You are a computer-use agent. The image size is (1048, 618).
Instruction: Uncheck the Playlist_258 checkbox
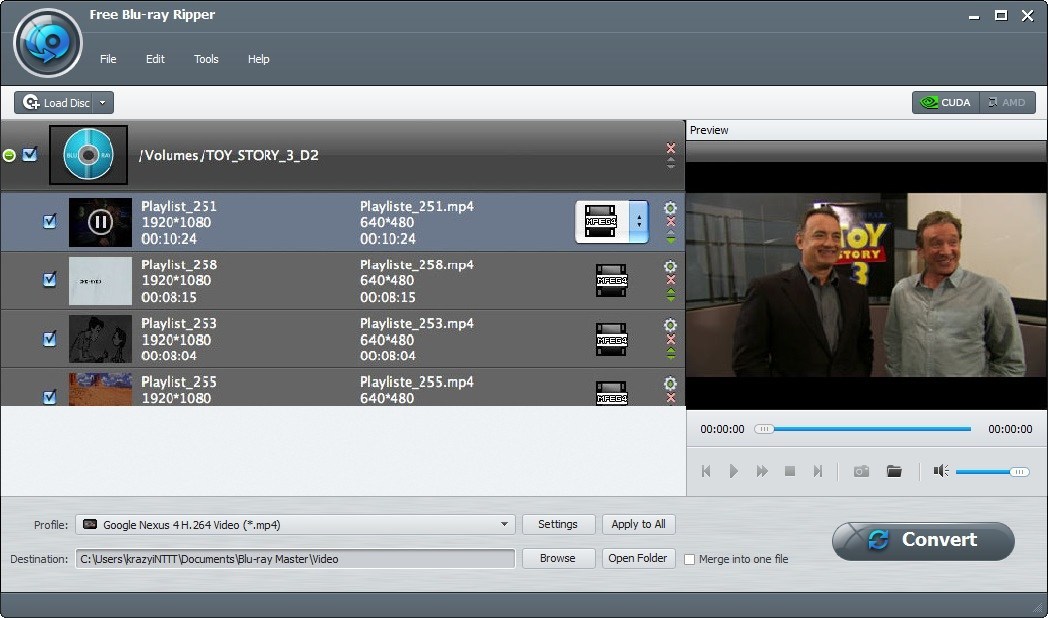50,280
